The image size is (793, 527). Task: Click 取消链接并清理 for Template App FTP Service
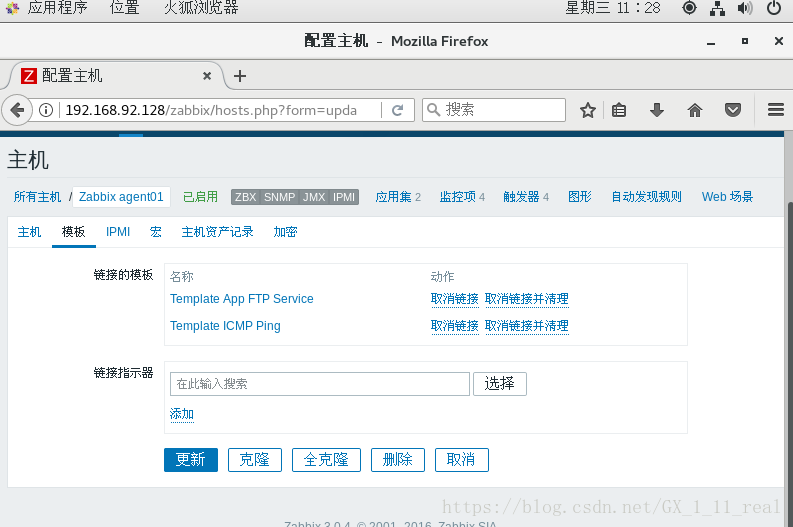click(x=526, y=299)
